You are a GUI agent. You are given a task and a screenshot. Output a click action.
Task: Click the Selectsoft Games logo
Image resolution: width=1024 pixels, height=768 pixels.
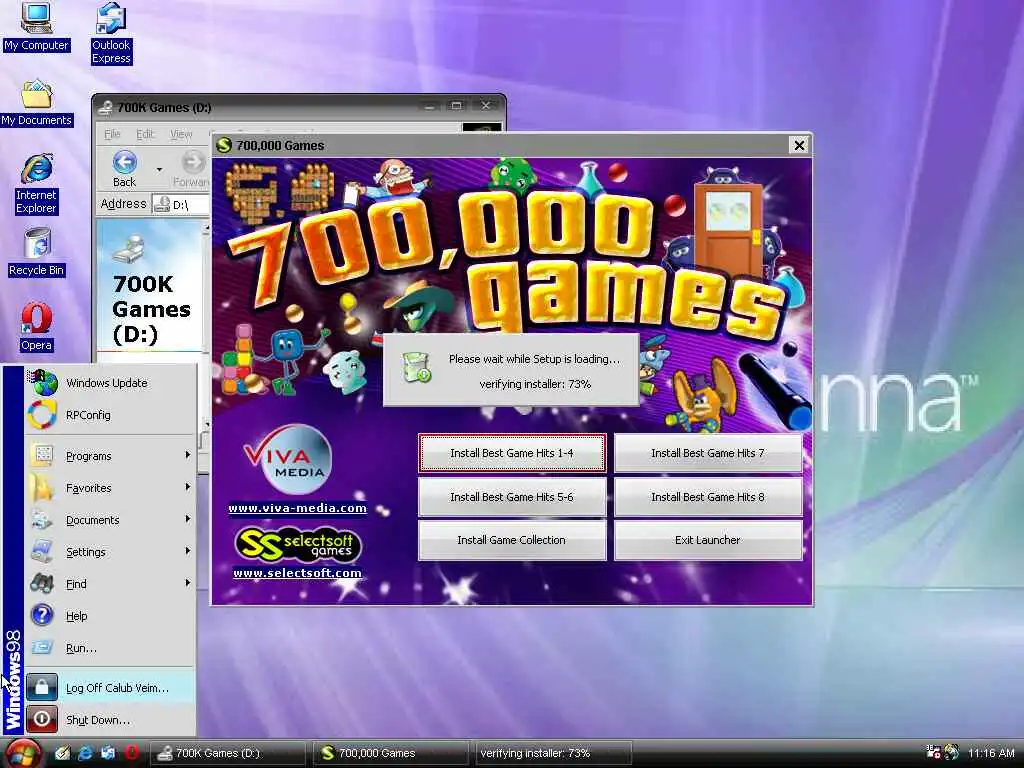point(297,545)
